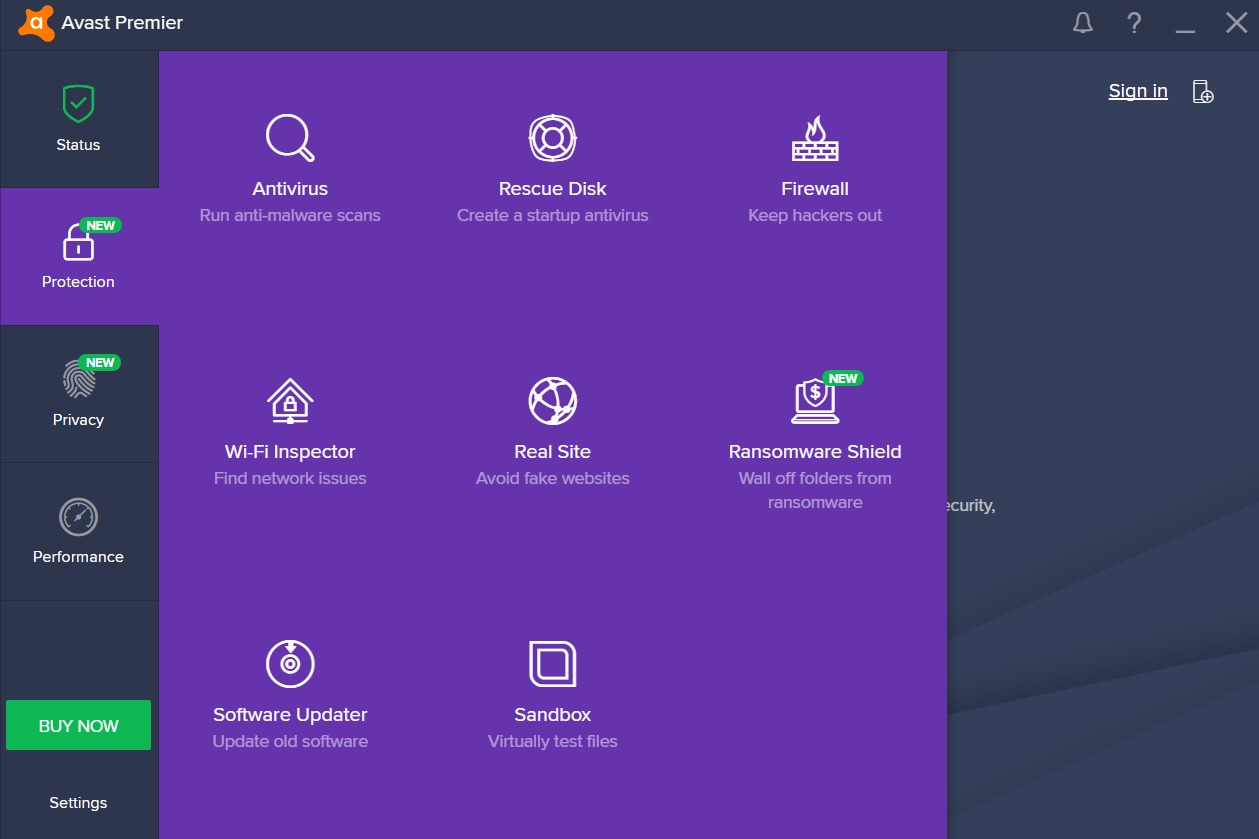Viewport: 1259px width, 839px height.
Task: Click the Real Site globe icon
Action: 553,401
